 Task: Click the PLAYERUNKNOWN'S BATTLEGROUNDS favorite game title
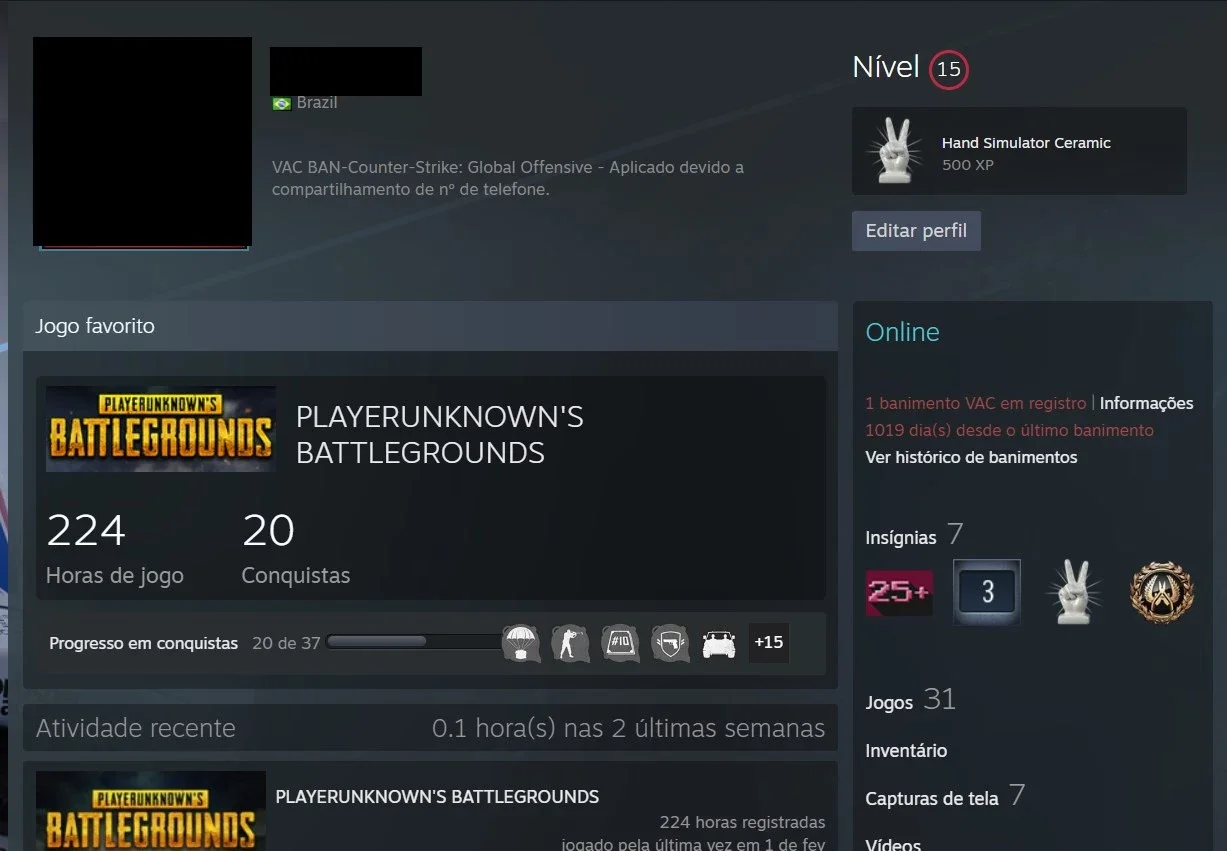(x=440, y=435)
